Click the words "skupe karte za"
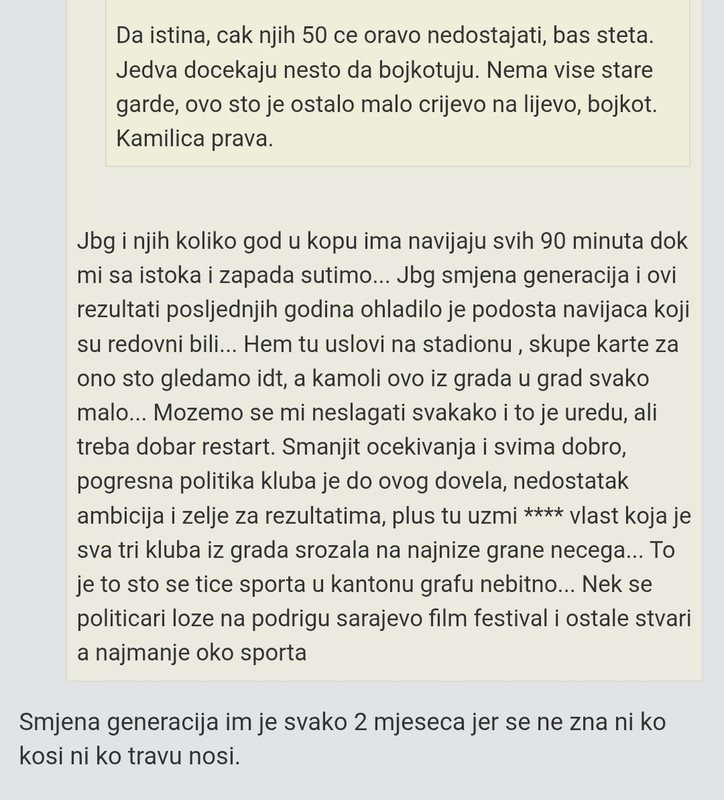 tap(604, 345)
